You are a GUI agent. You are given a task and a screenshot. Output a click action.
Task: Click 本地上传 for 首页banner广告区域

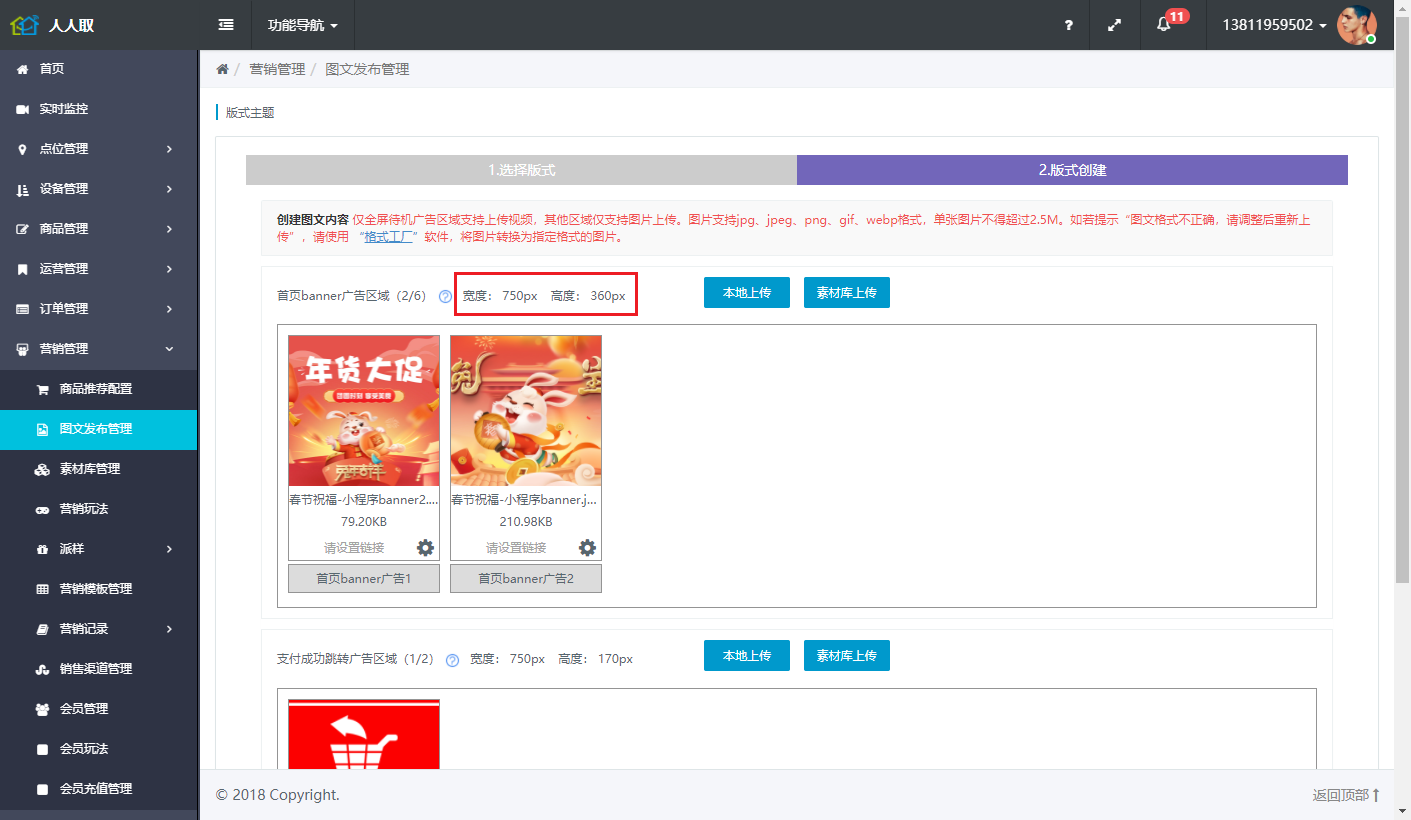(747, 293)
